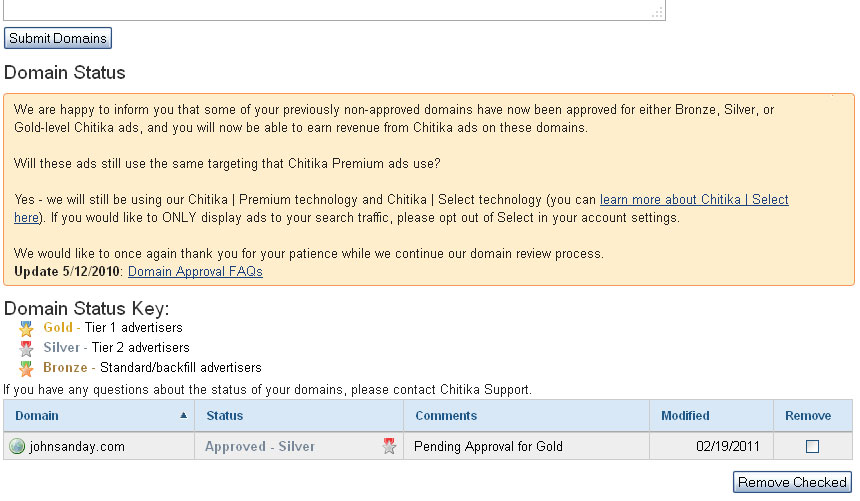Image resolution: width=860 pixels, height=501 pixels.
Task: Click the Pending Approval for Gold comment
Action: pos(488,447)
